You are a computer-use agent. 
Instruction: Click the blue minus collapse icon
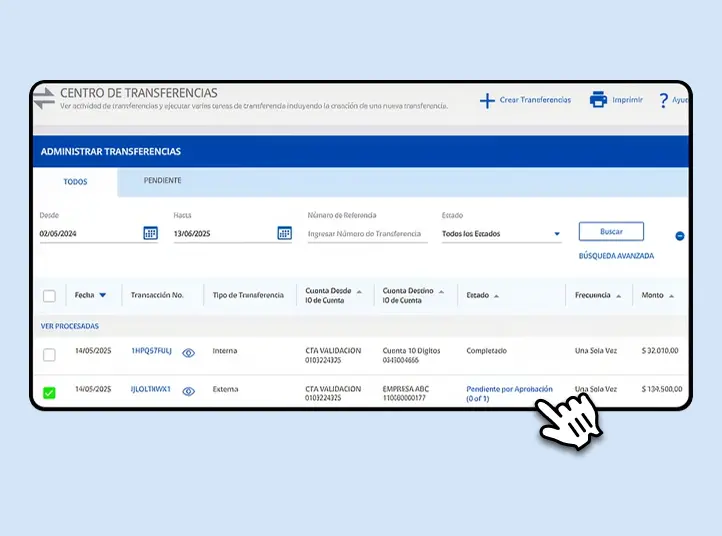pyautogui.click(x=680, y=236)
